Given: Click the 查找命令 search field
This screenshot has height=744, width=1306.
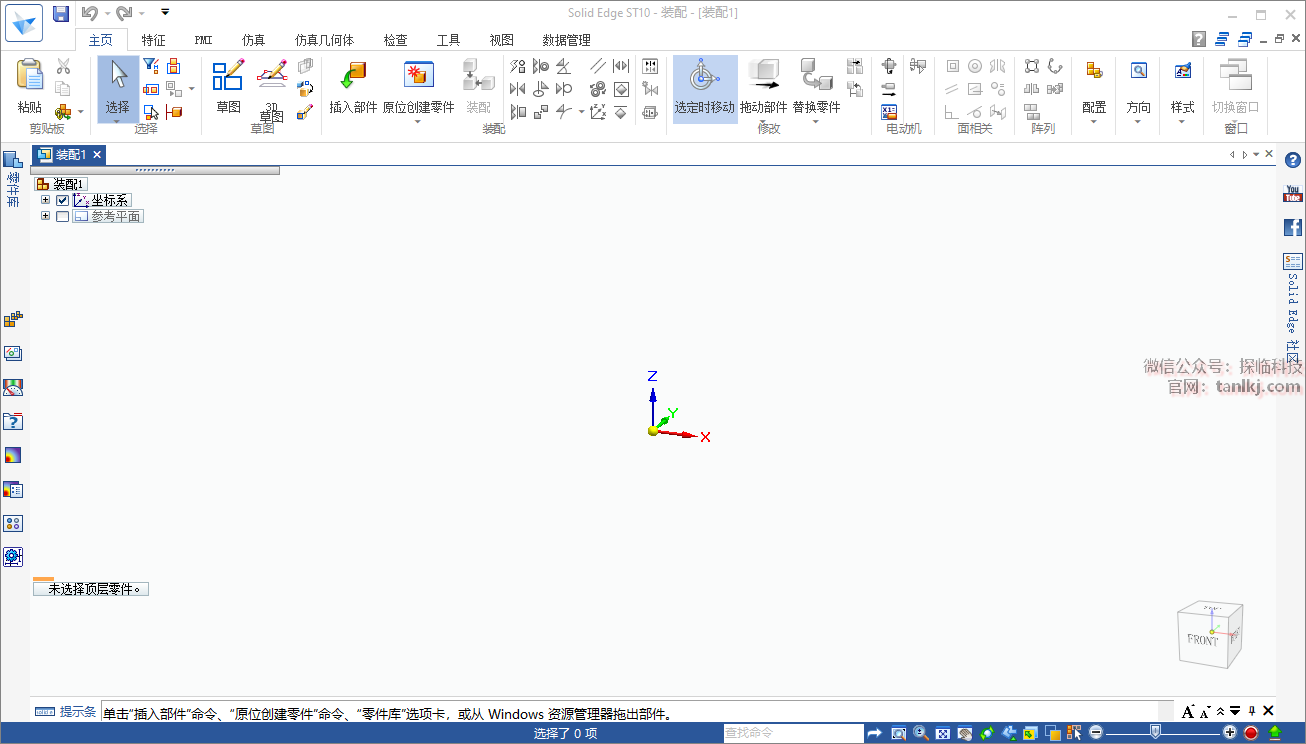Looking at the screenshot, I should (x=790, y=733).
